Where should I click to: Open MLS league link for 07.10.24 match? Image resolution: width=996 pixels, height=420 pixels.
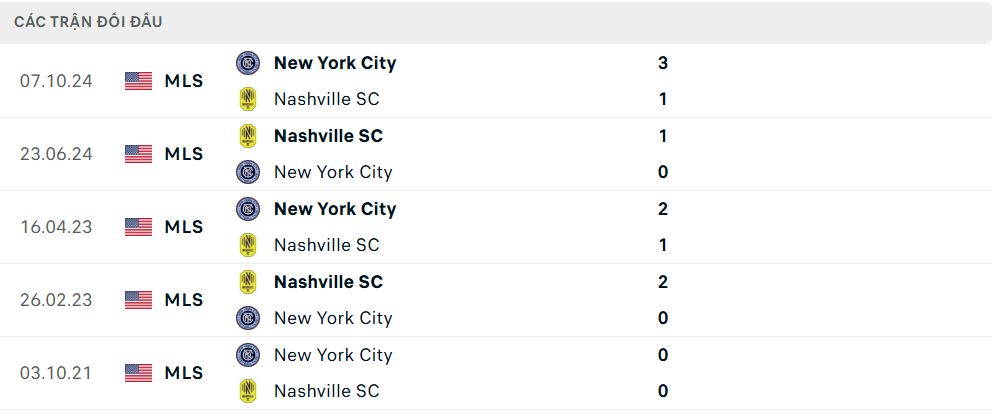pos(184,81)
